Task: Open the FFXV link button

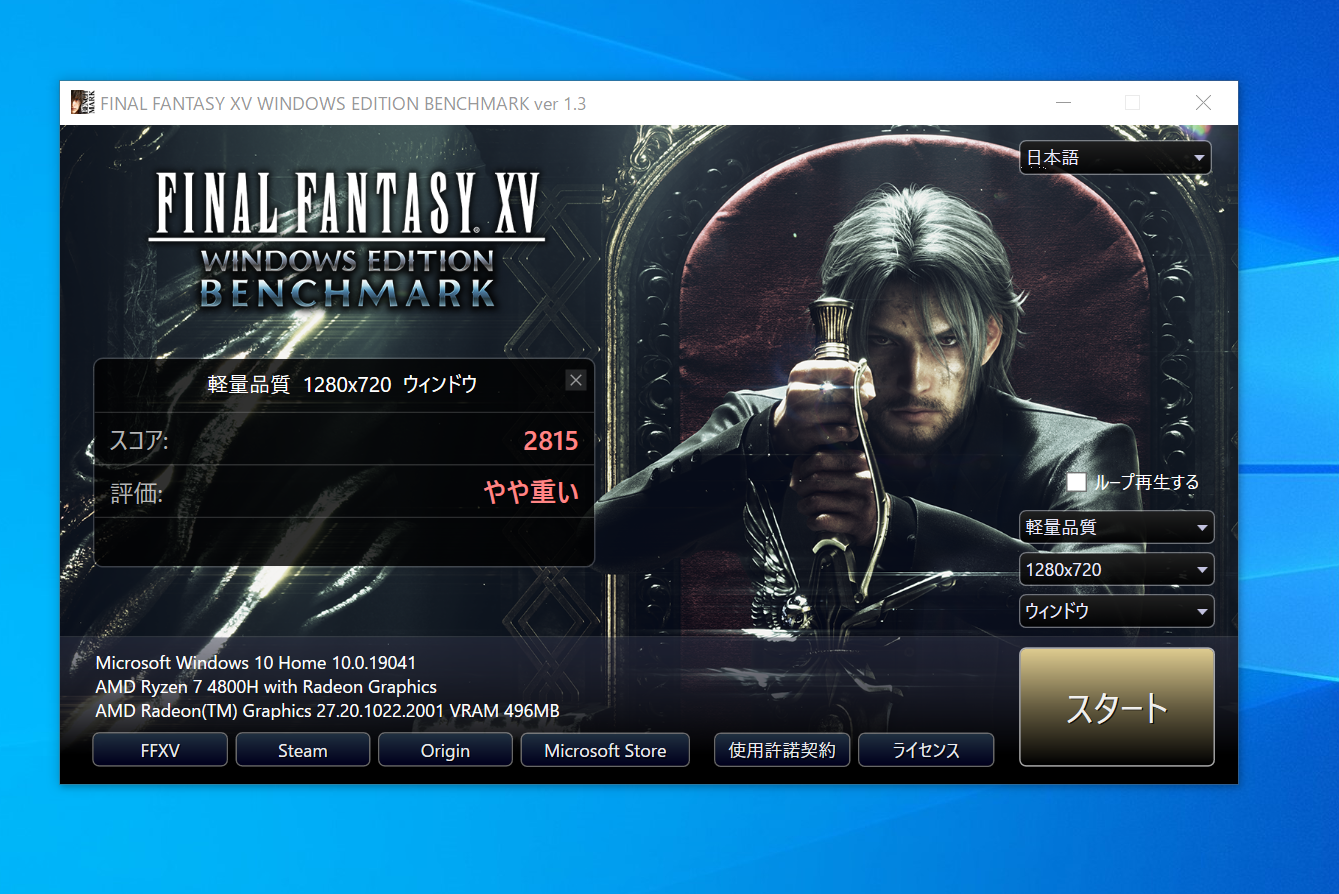Action: [160, 750]
